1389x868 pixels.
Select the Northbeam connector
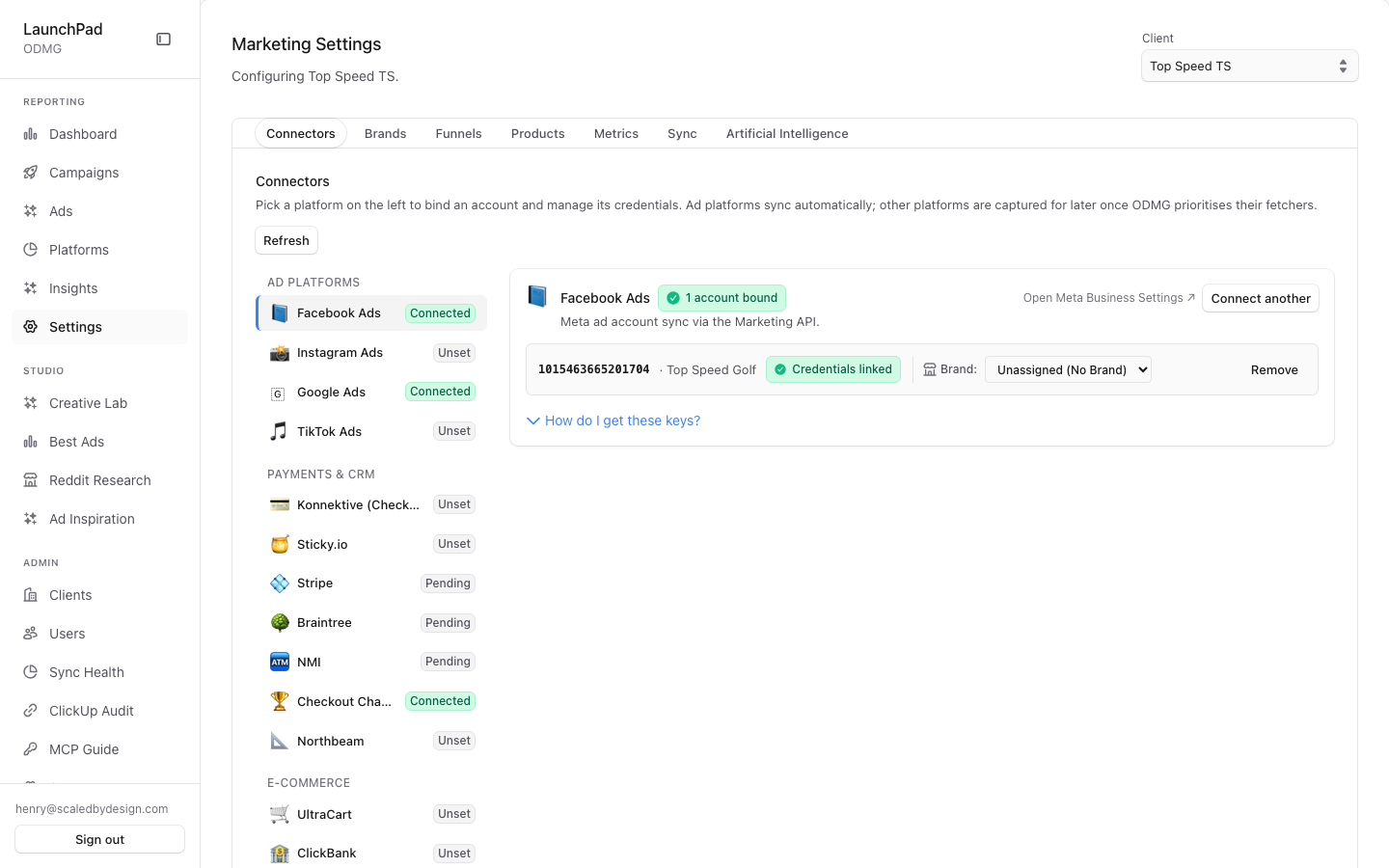[x=372, y=741]
